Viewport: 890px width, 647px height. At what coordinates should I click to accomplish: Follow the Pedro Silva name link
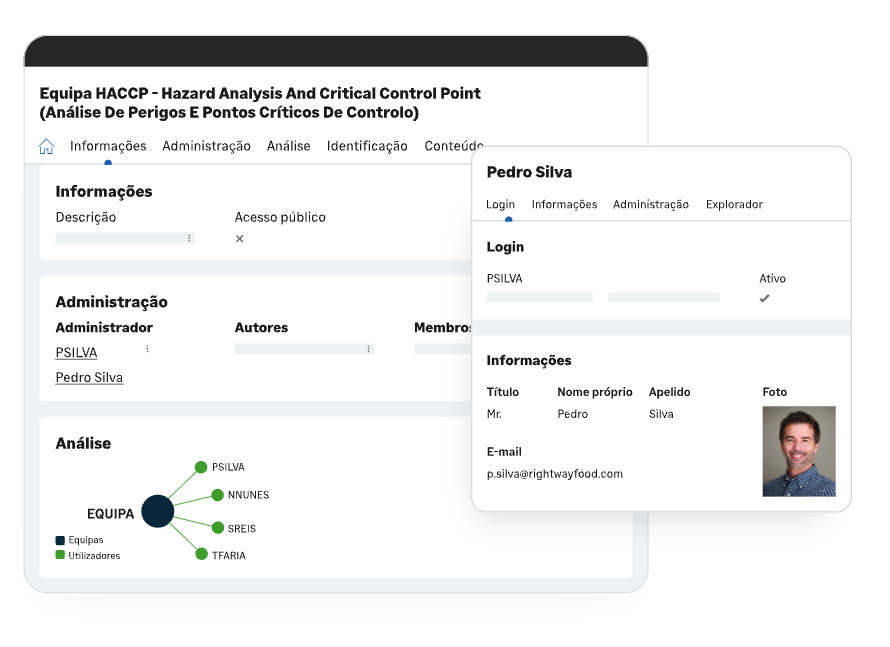[x=89, y=377]
